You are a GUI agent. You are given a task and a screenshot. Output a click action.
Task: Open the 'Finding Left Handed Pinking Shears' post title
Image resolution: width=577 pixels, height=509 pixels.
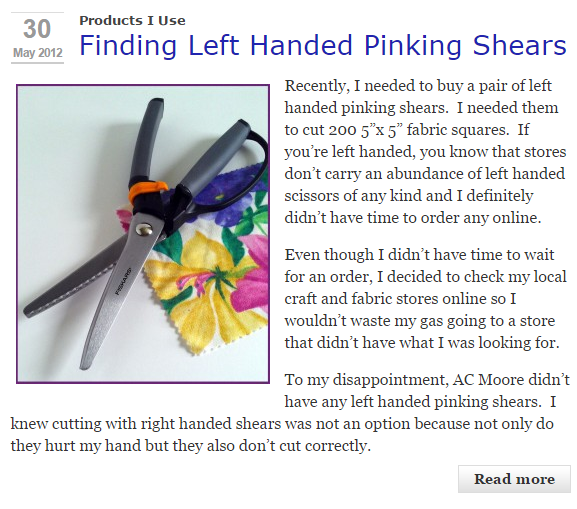pyautogui.click(x=323, y=46)
